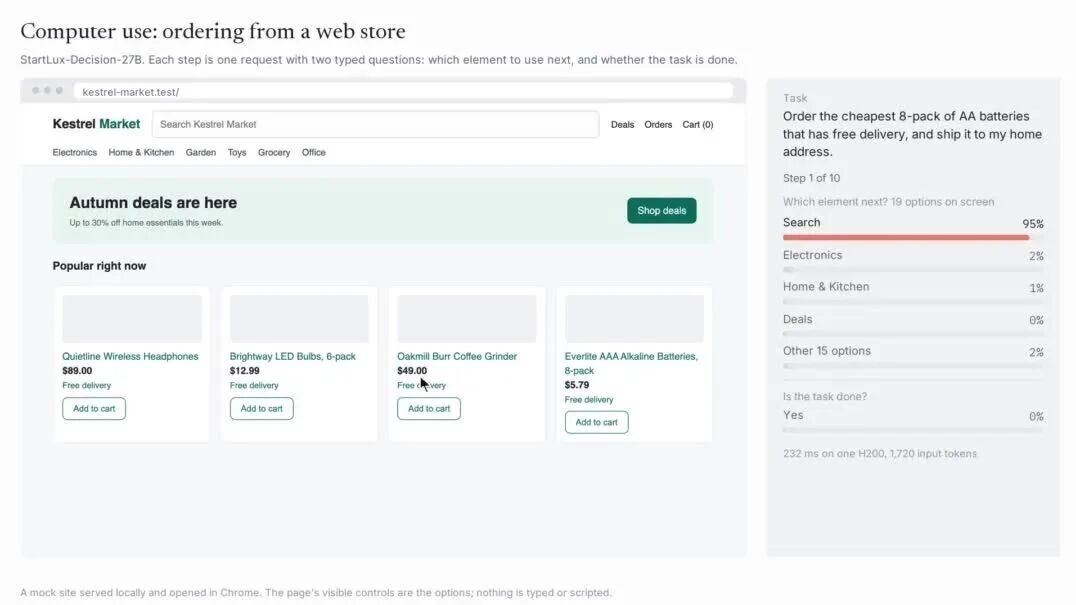
Task: Click "Free delivery" under Brightway LED Bulbs
Action: [x=254, y=385]
